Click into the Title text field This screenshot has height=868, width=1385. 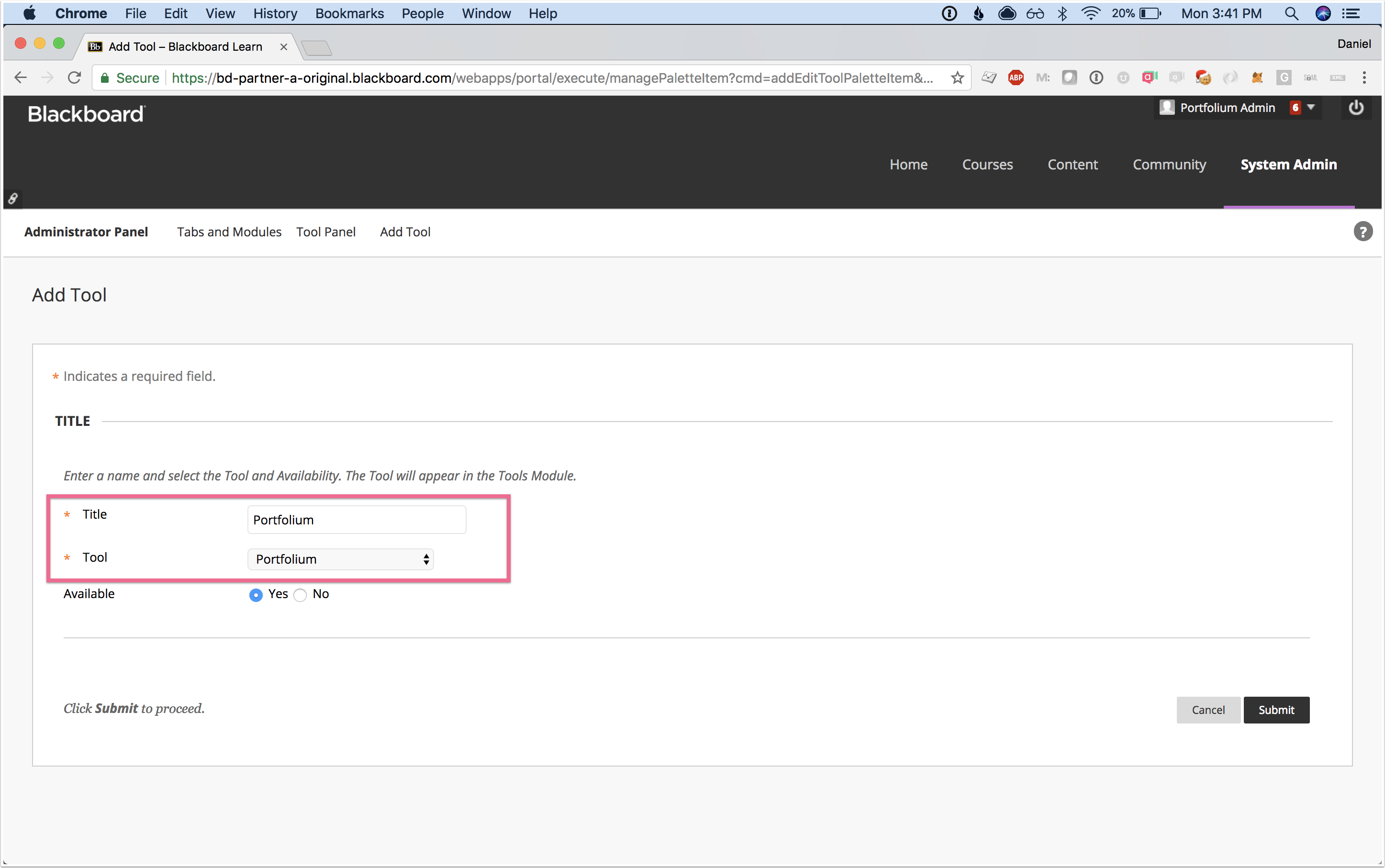coord(356,520)
